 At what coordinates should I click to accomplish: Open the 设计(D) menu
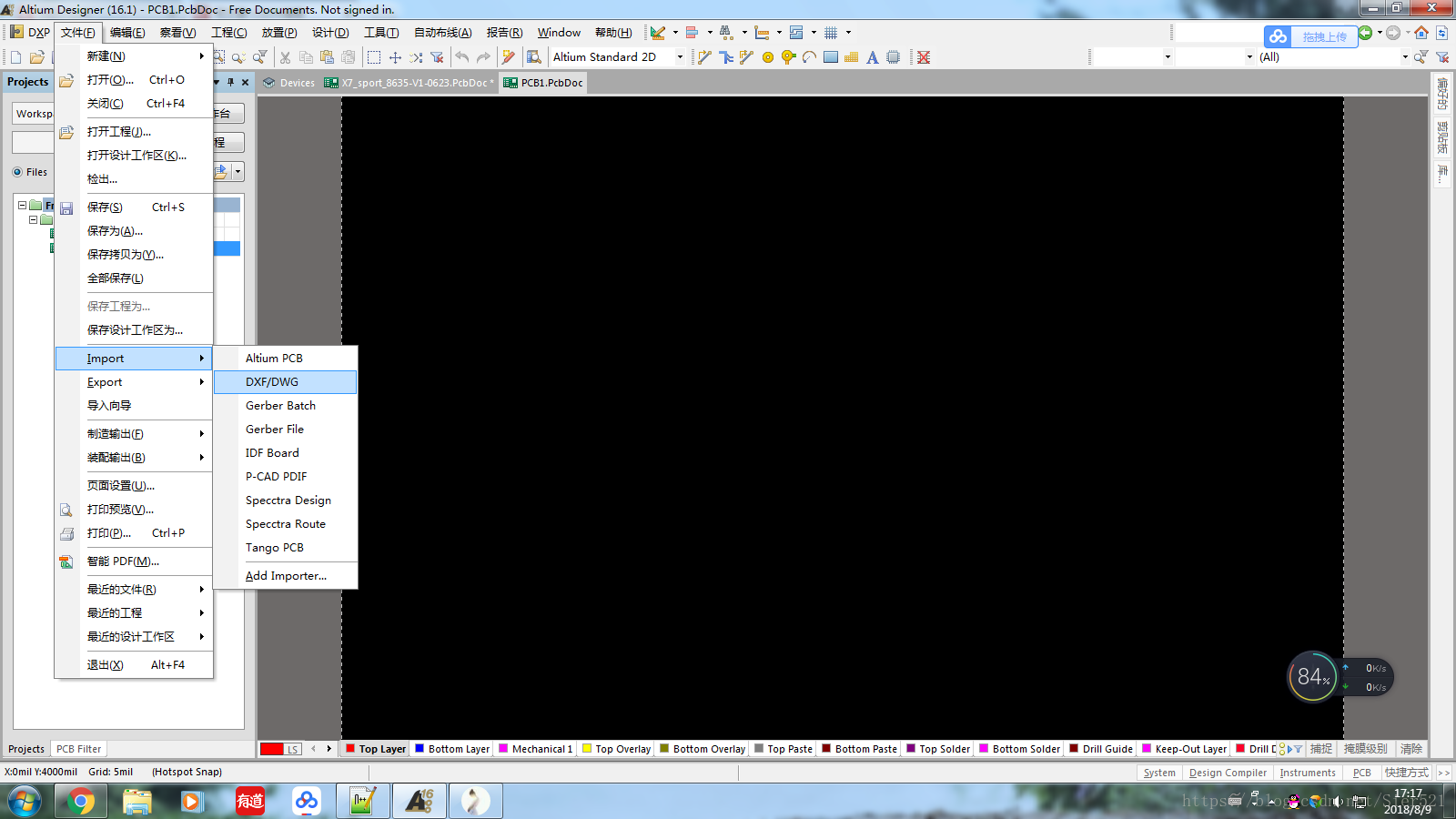330,33
